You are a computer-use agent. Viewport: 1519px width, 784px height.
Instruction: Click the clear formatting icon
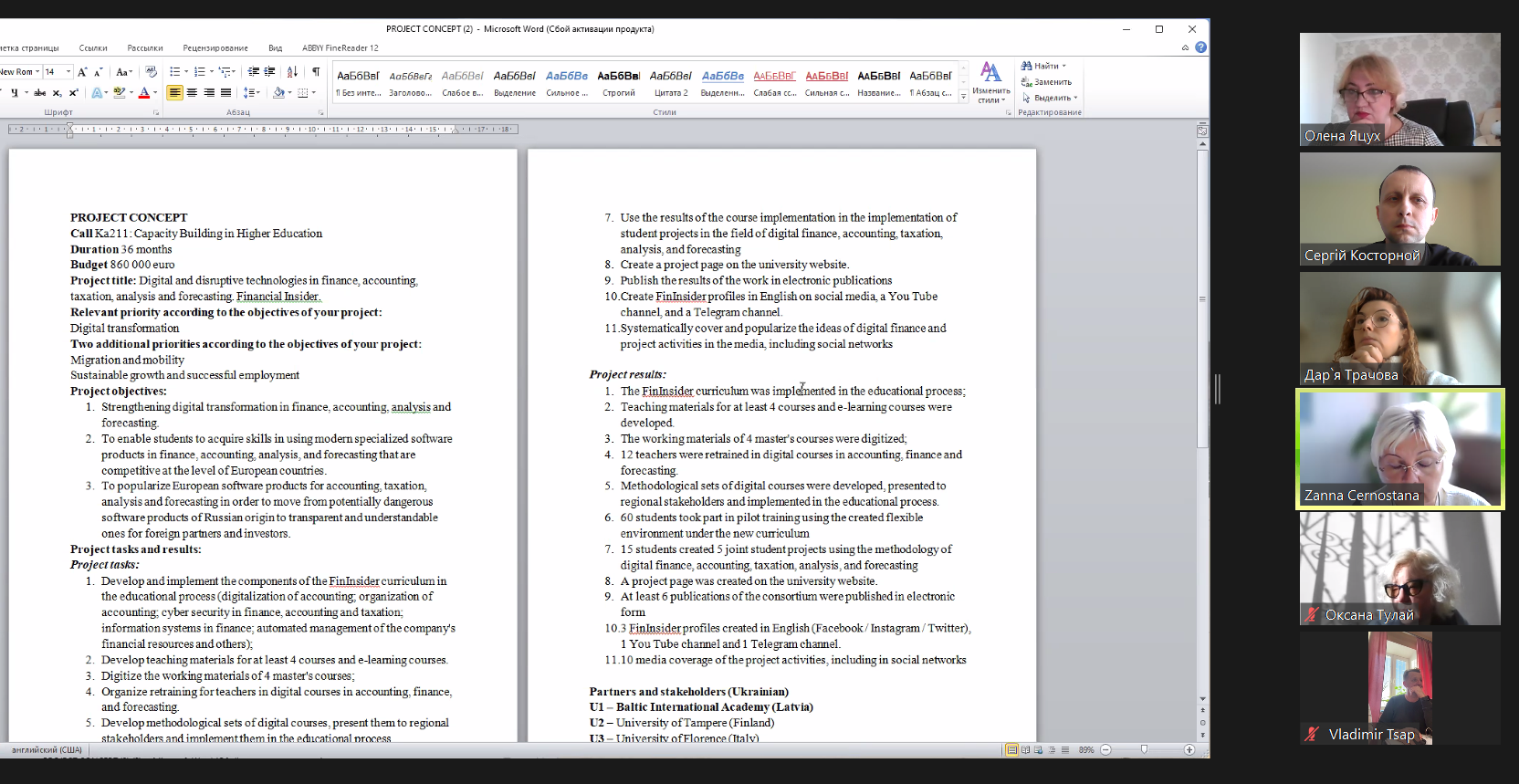[x=152, y=72]
